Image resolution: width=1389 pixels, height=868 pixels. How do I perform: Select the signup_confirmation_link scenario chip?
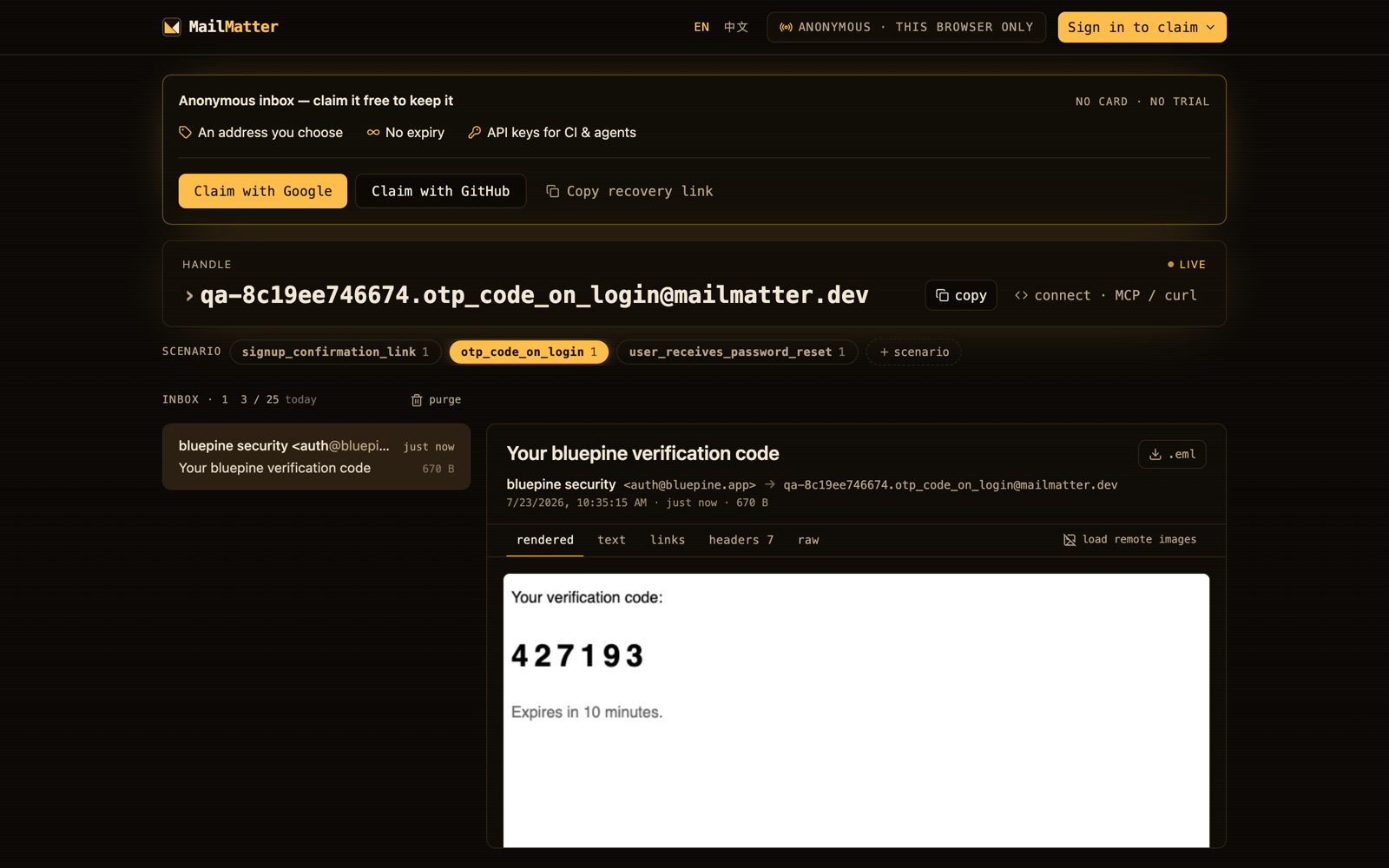(335, 352)
